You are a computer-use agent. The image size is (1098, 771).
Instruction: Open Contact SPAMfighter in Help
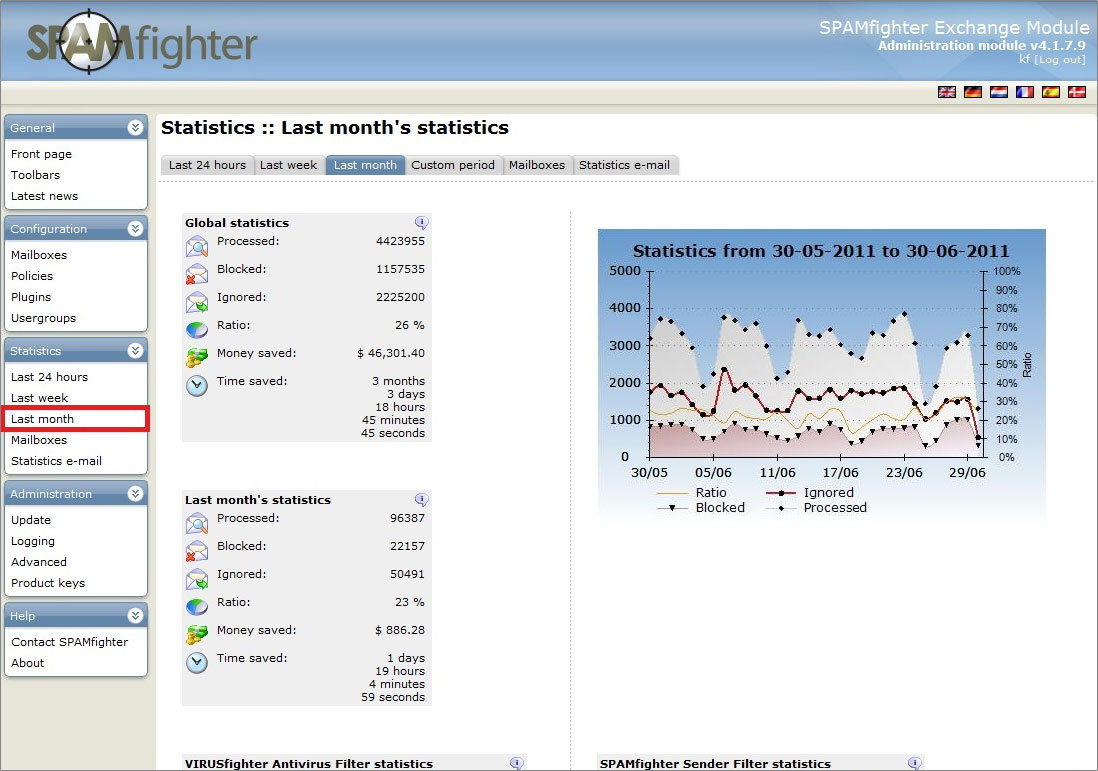(70, 641)
